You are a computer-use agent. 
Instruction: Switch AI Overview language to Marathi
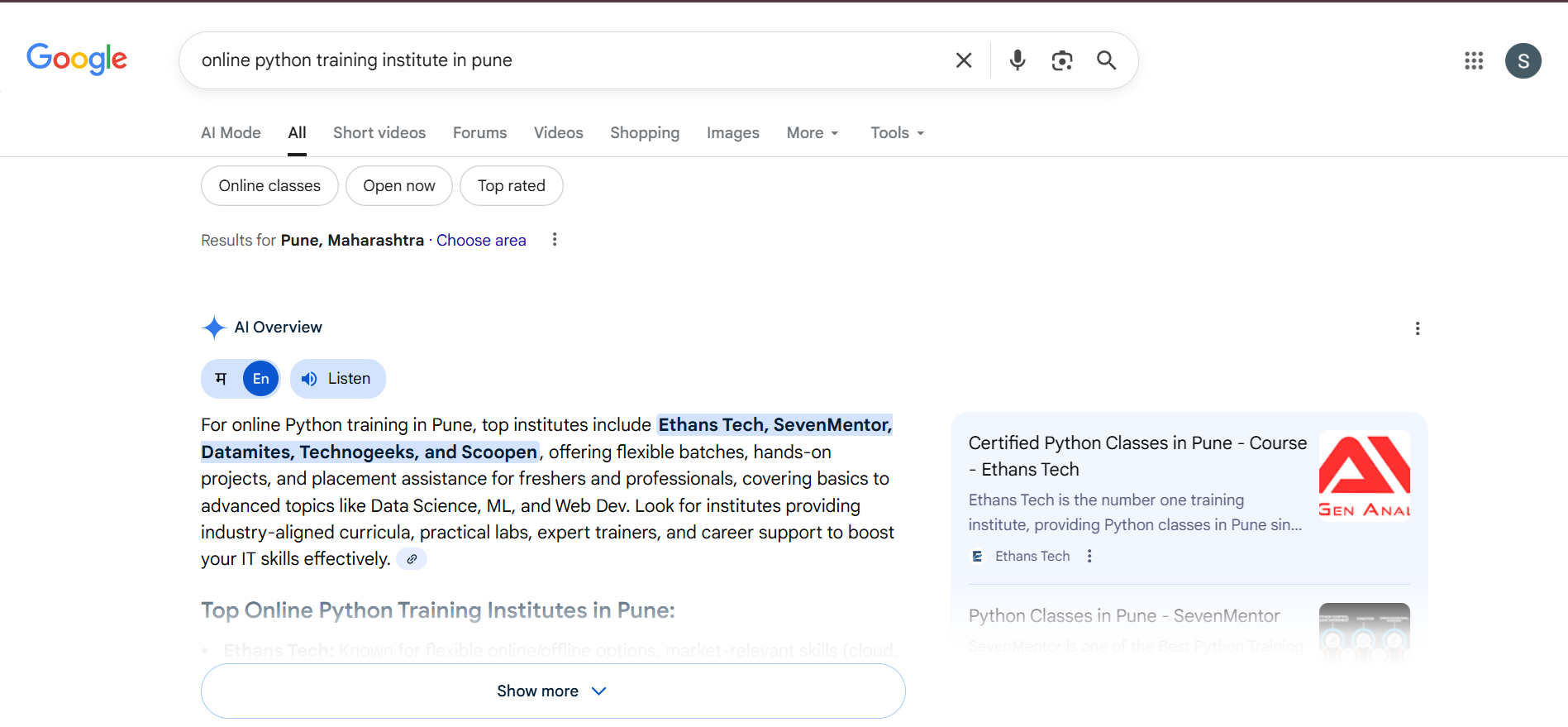click(x=221, y=379)
